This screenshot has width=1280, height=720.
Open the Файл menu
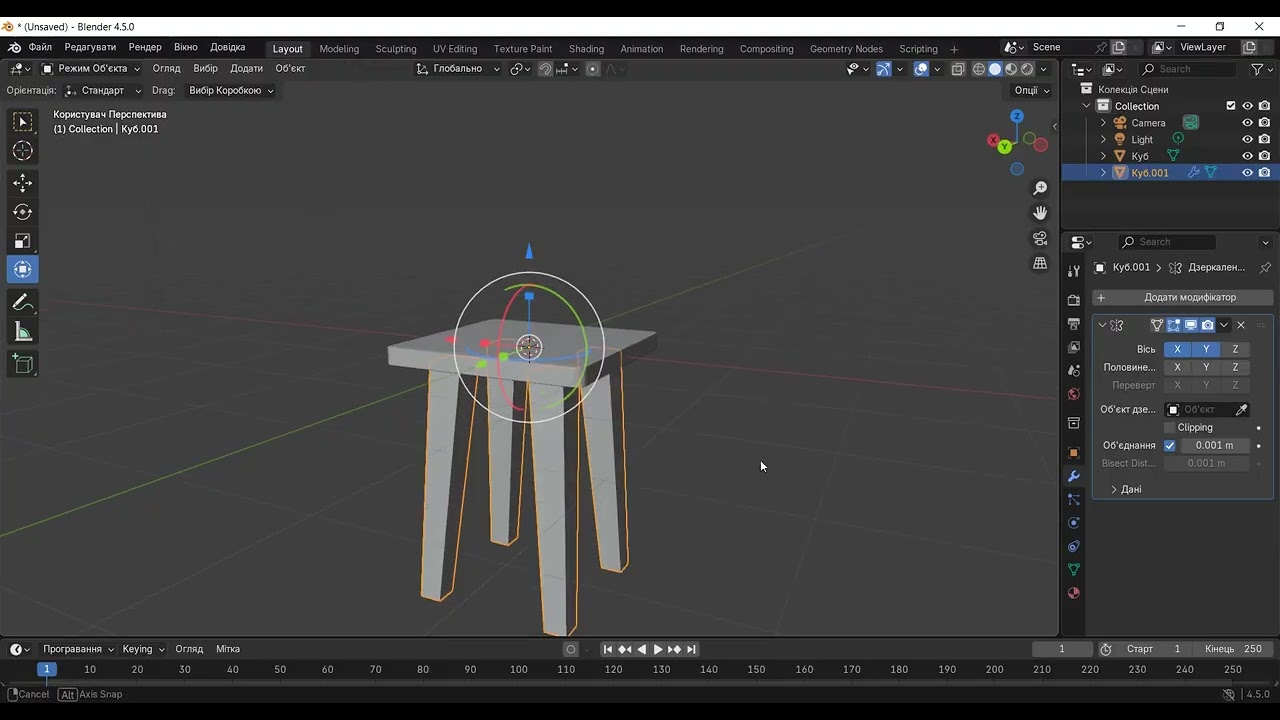40,47
